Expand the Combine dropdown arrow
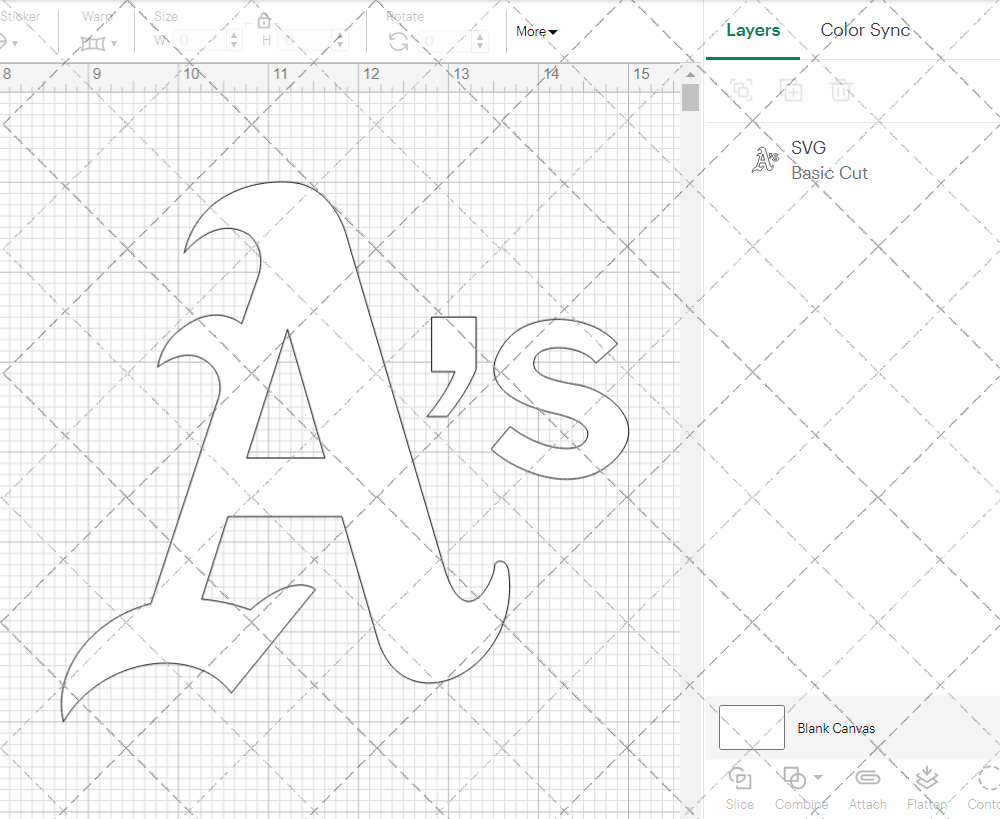 click(x=818, y=778)
